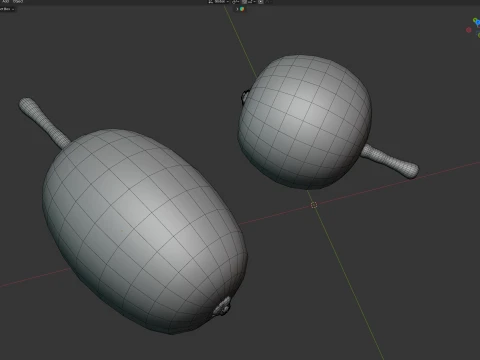Open the Select Box drag-mode dropdown
This screenshot has height=360, width=480.
pyautogui.click(x=7, y=9)
